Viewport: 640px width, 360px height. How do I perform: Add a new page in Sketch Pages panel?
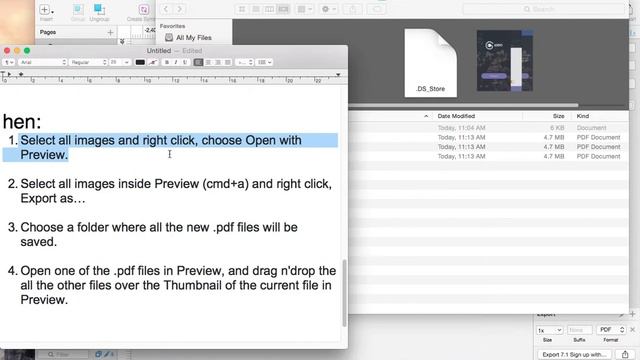pos(110,32)
